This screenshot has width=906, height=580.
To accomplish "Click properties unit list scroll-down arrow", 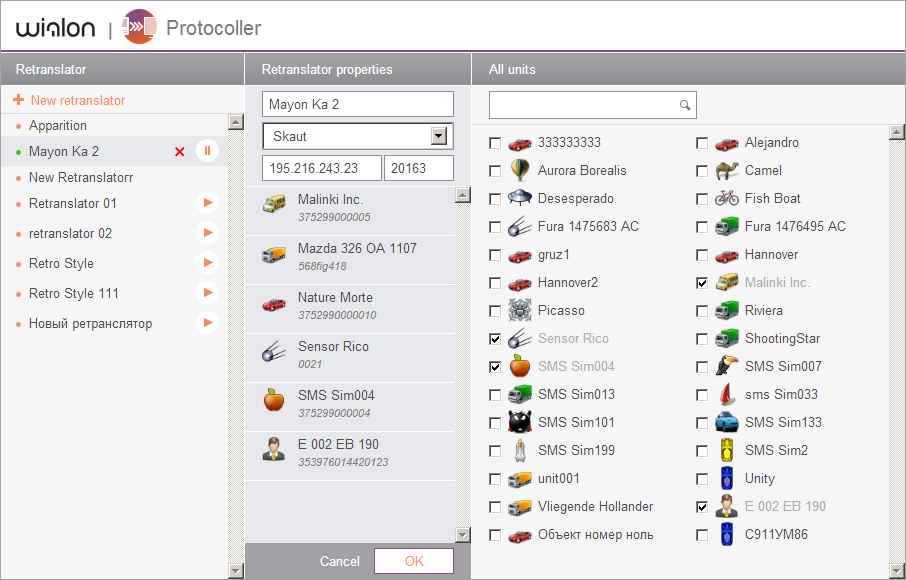I will [463, 535].
